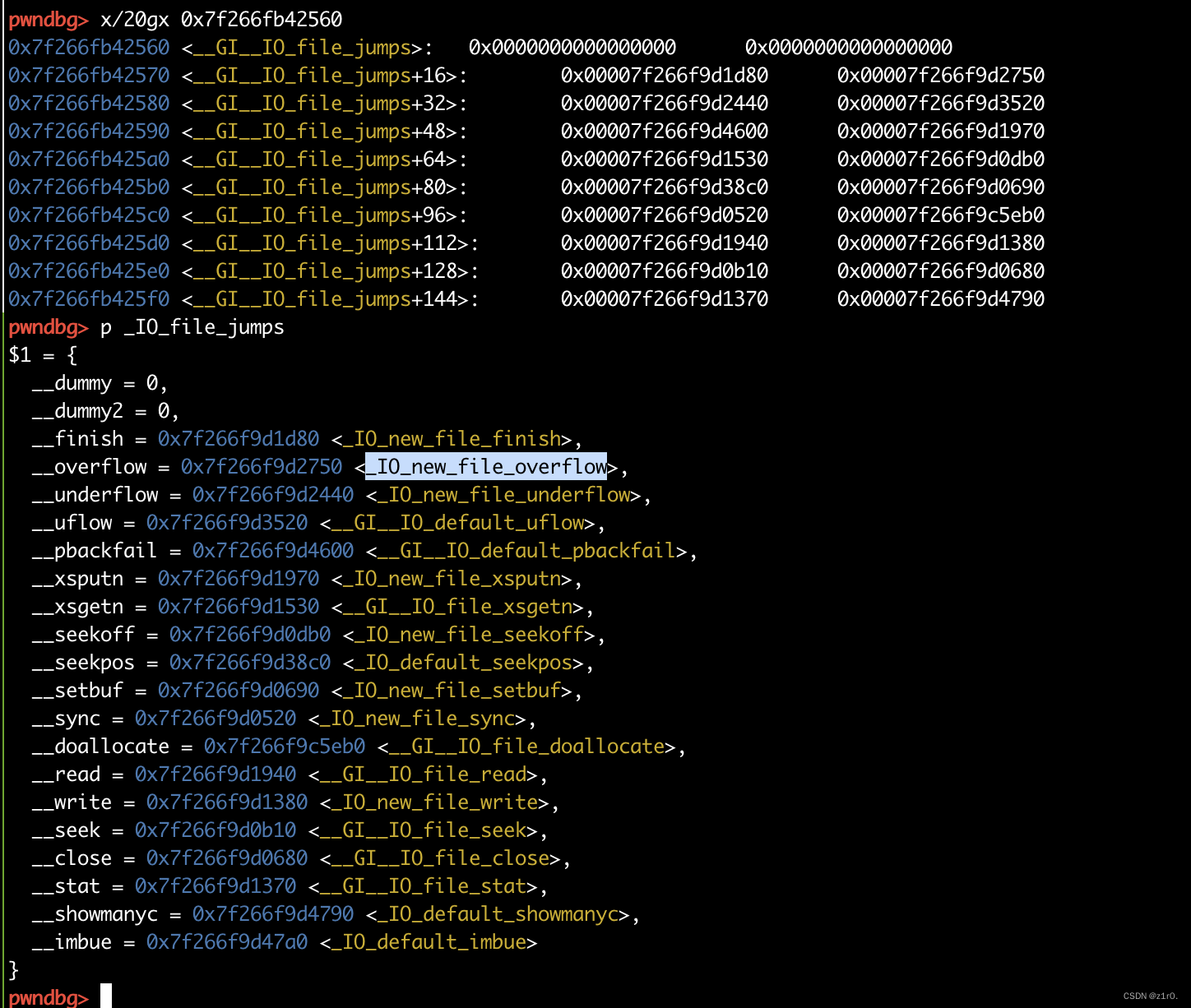1191x1008 pixels.
Task: Click the value 0x00007f266f9d2750
Action: [941, 75]
